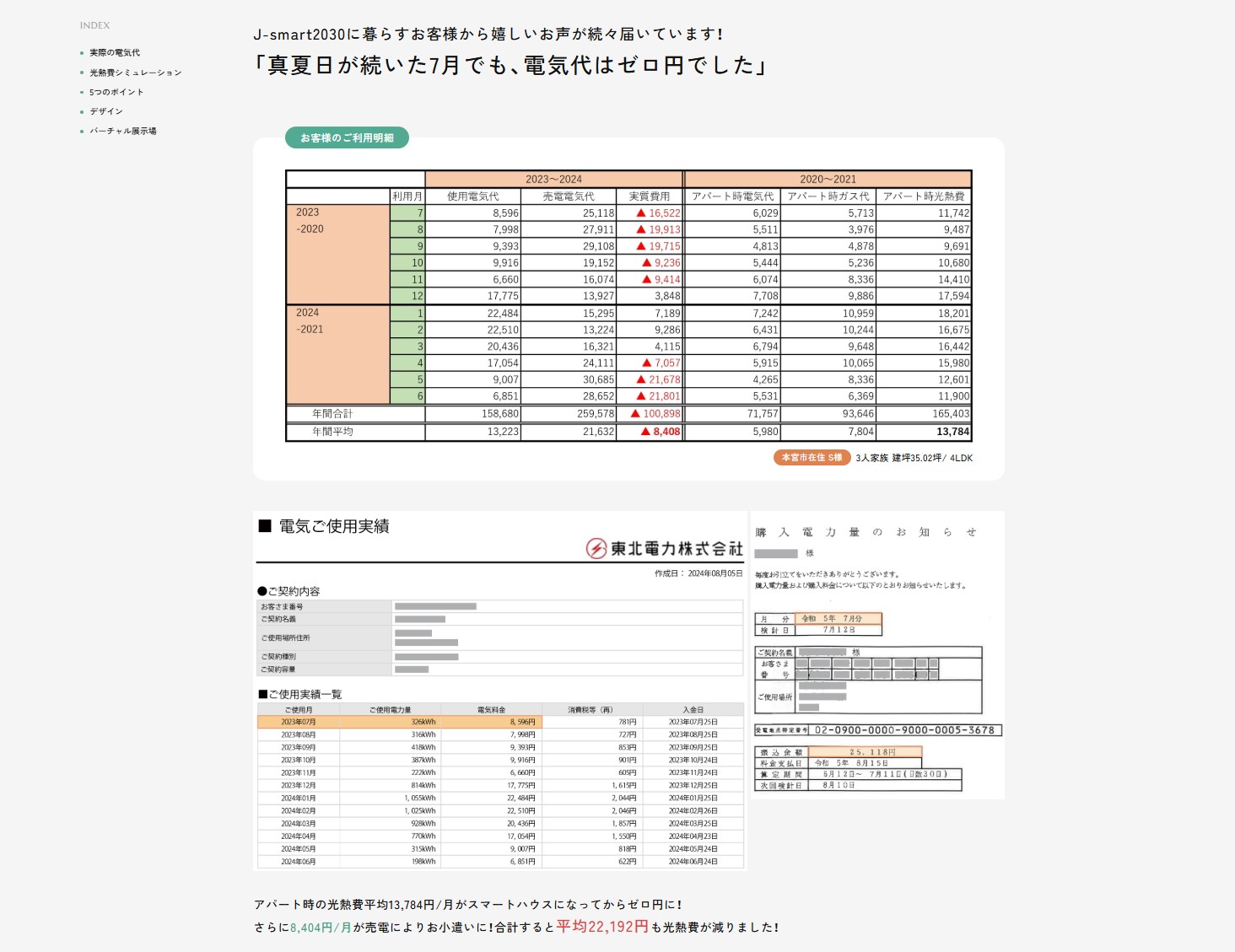Image resolution: width=1235 pixels, height=952 pixels.
Task: Click the 2024 -2021 year label cell
Action: click(337, 355)
